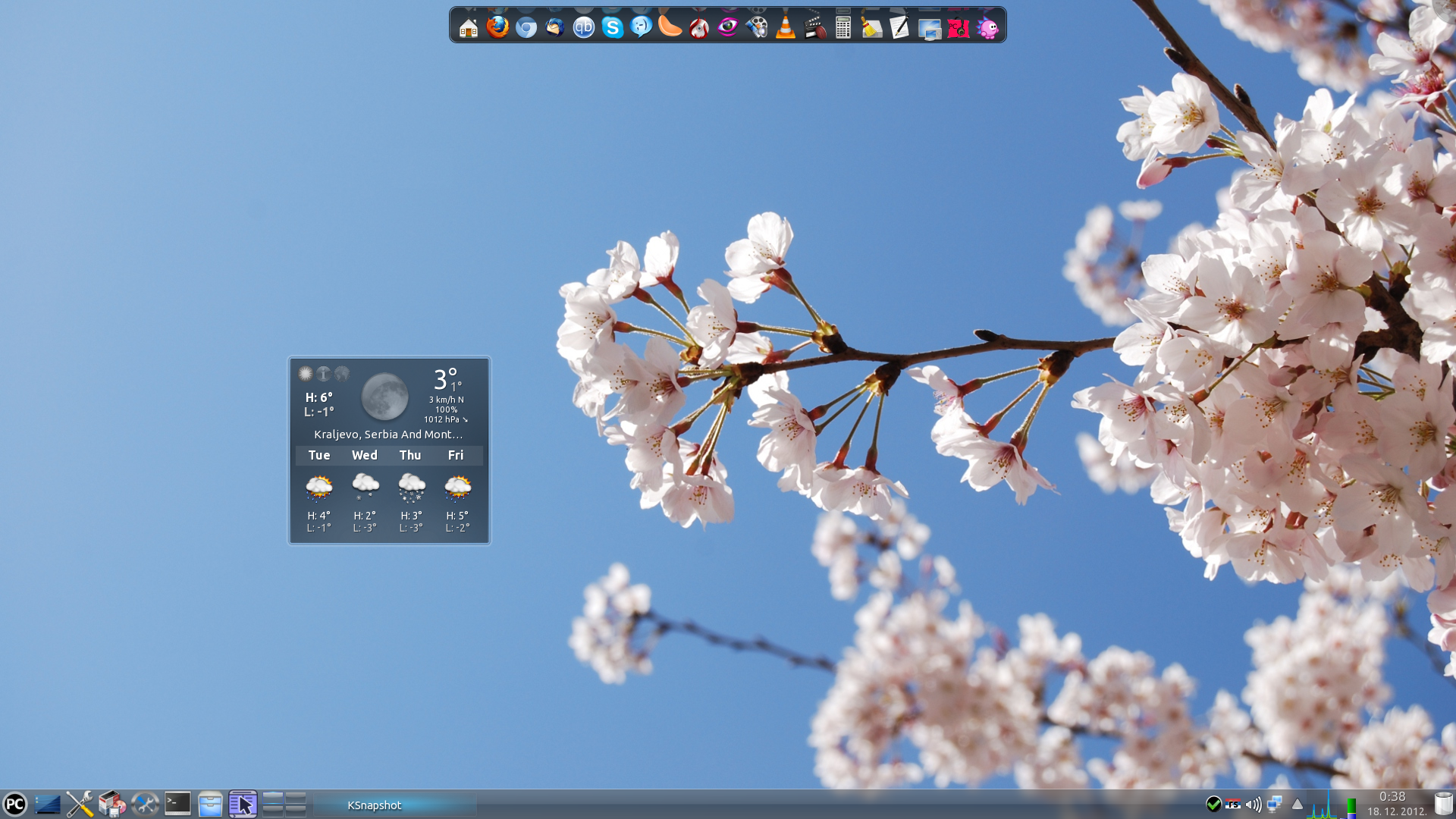Open the network connections tray icon
Screen dimensions: 1456x819
click(1275, 805)
